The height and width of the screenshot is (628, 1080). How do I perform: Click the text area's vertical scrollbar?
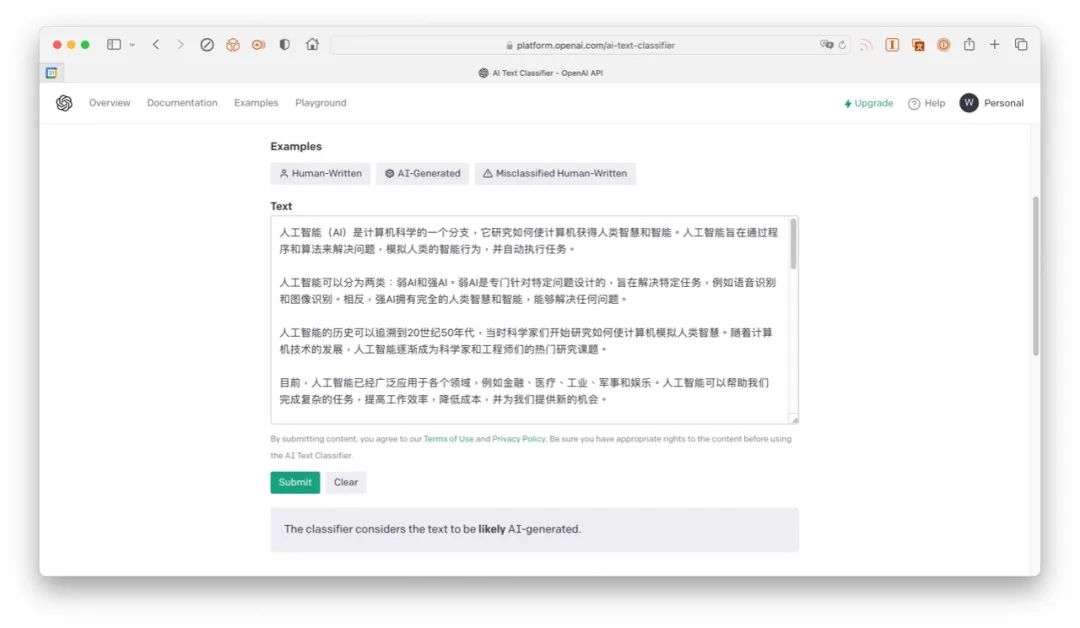pos(793,245)
